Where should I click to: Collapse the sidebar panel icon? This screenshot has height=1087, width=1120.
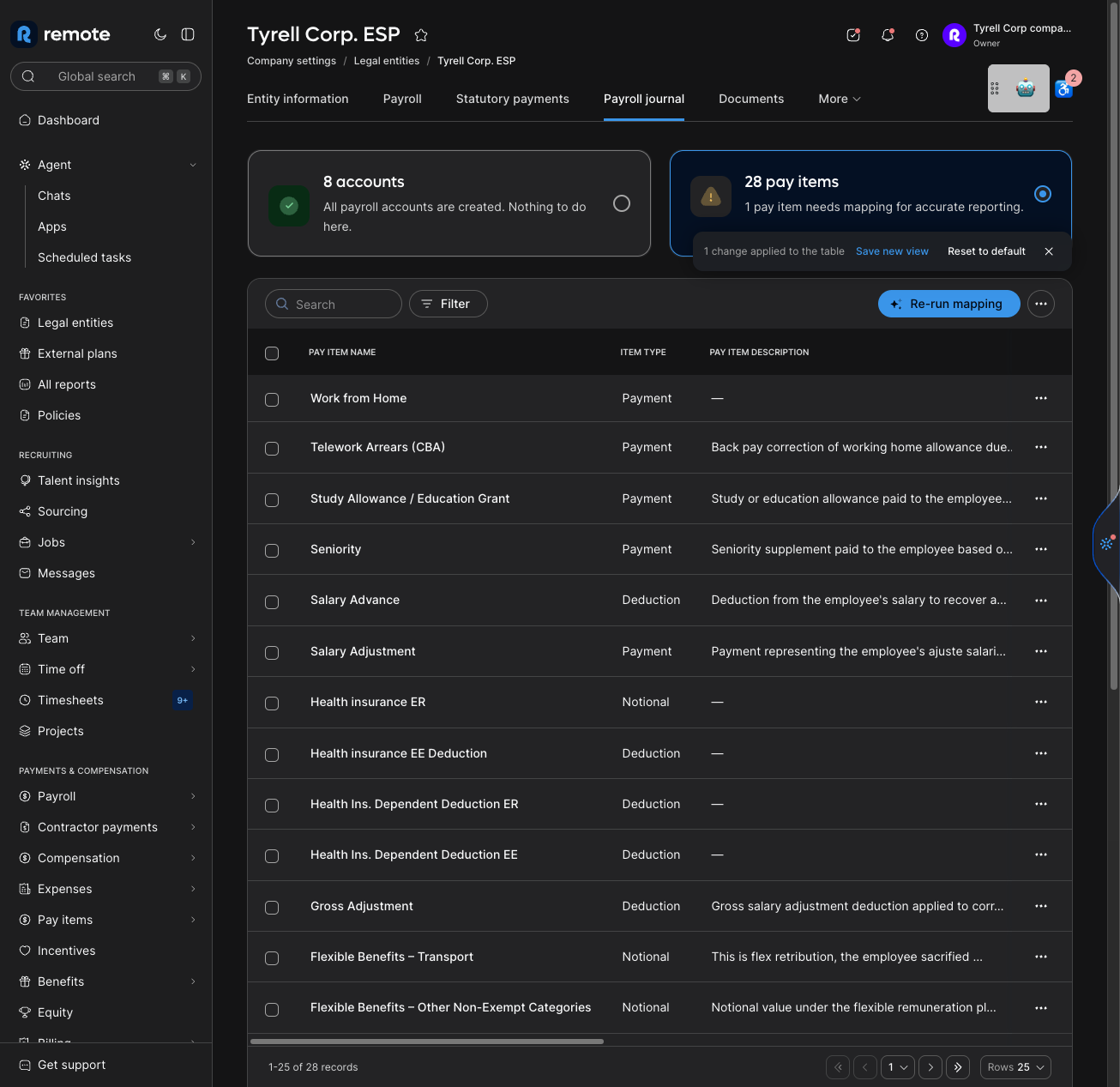188,34
